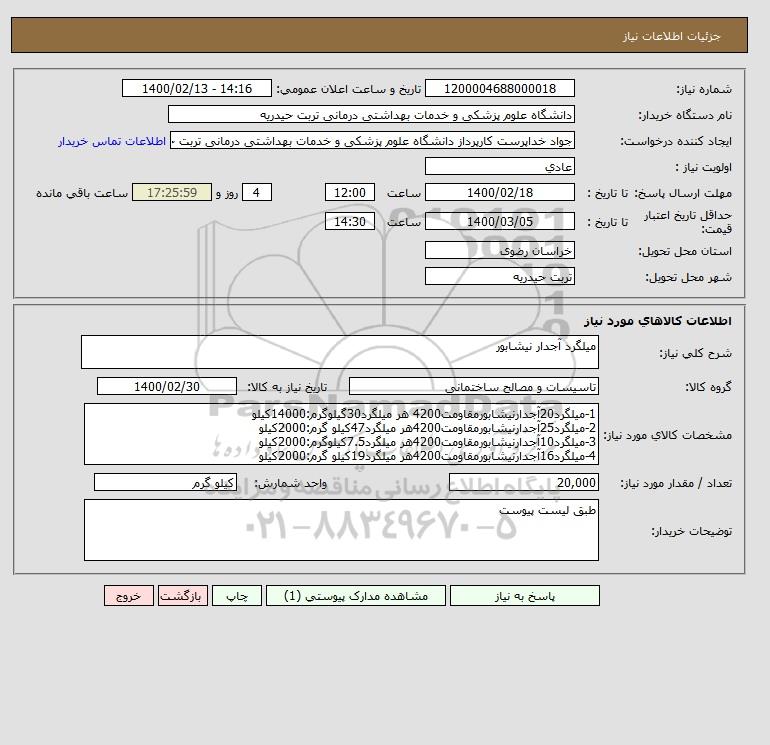Click the goods need date 1400/02/30
Screen dimensions: 770x745
coord(167,386)
